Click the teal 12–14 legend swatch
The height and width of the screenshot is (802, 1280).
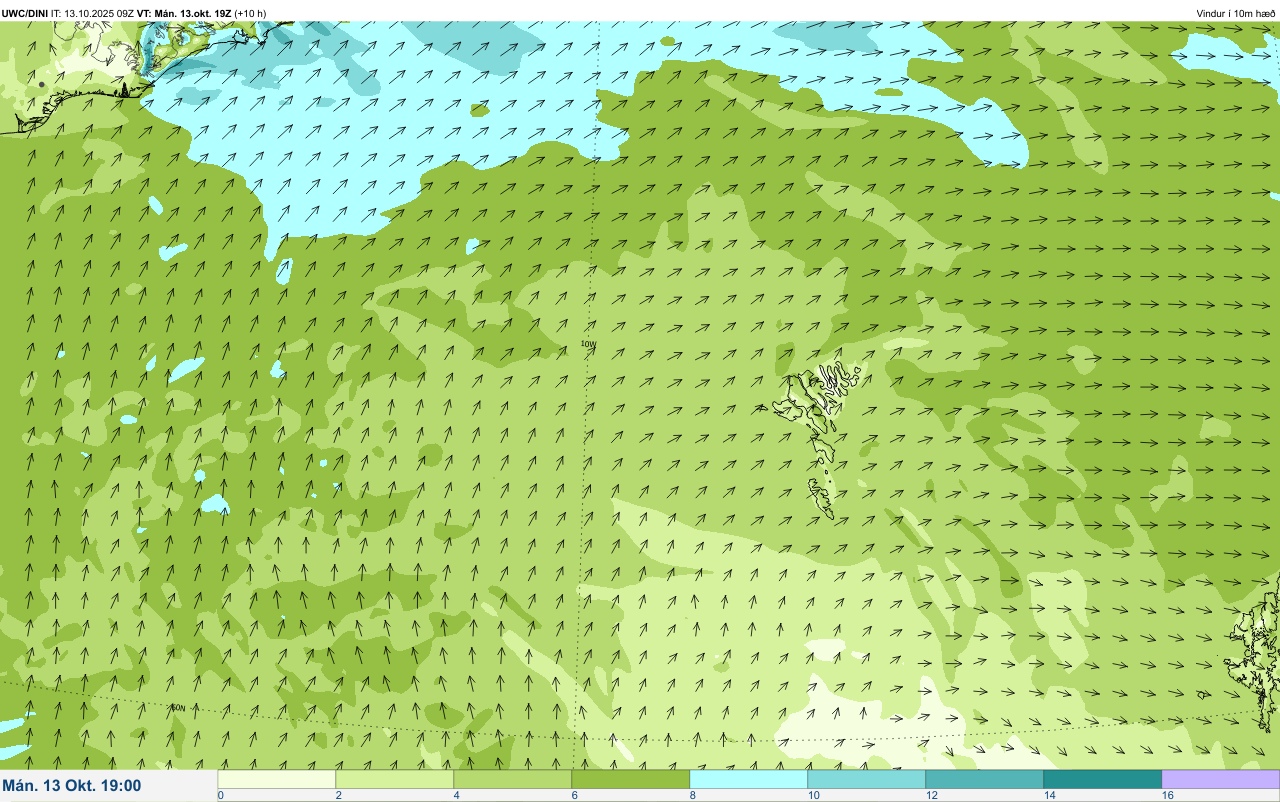(985, 779)
